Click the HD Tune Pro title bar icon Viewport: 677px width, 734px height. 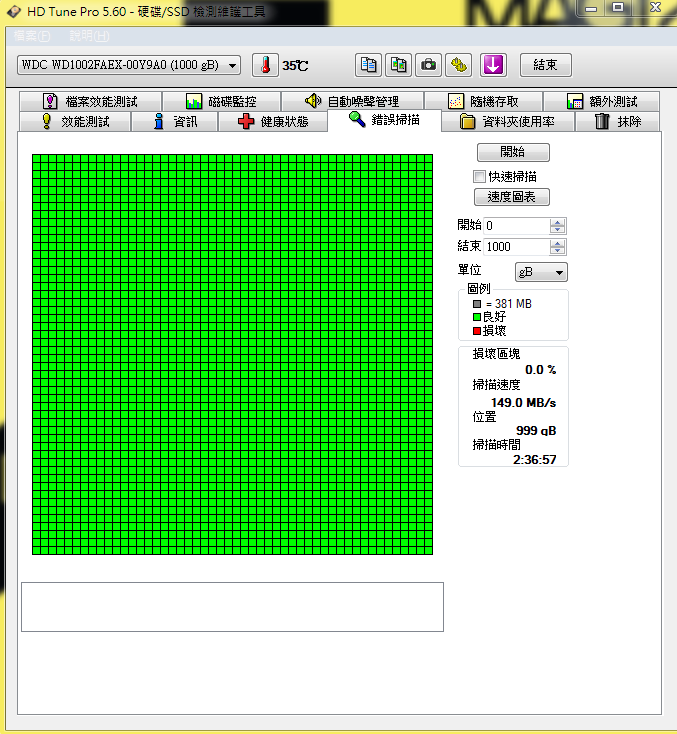click(x=14, y=11)
